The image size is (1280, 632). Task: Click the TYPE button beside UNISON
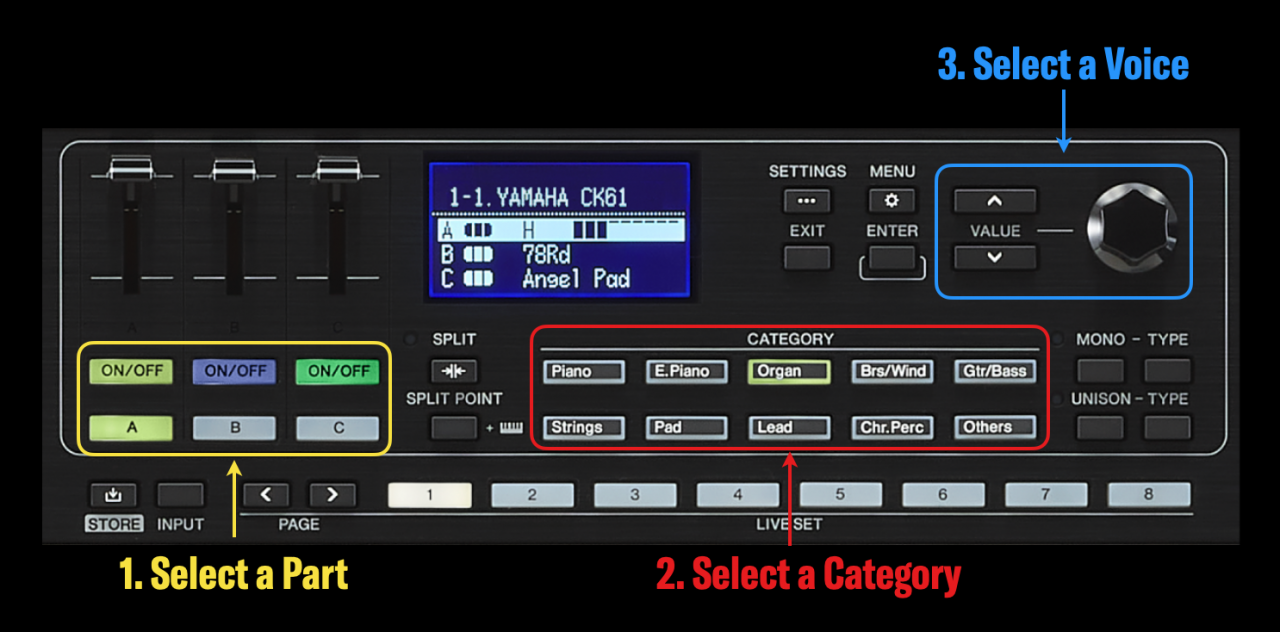pos(1167,428)
